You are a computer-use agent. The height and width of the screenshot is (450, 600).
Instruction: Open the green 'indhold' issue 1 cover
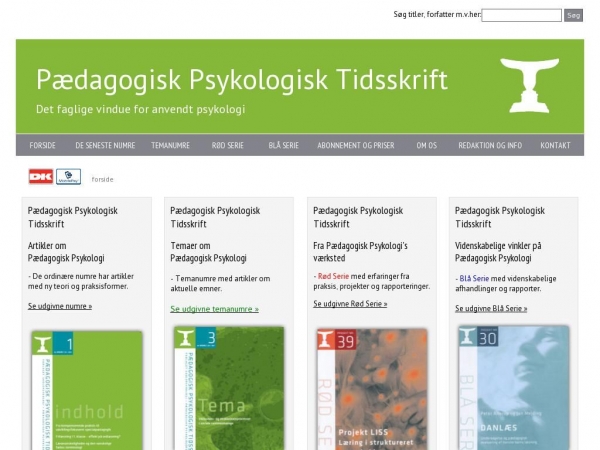[x=87, y=390]
